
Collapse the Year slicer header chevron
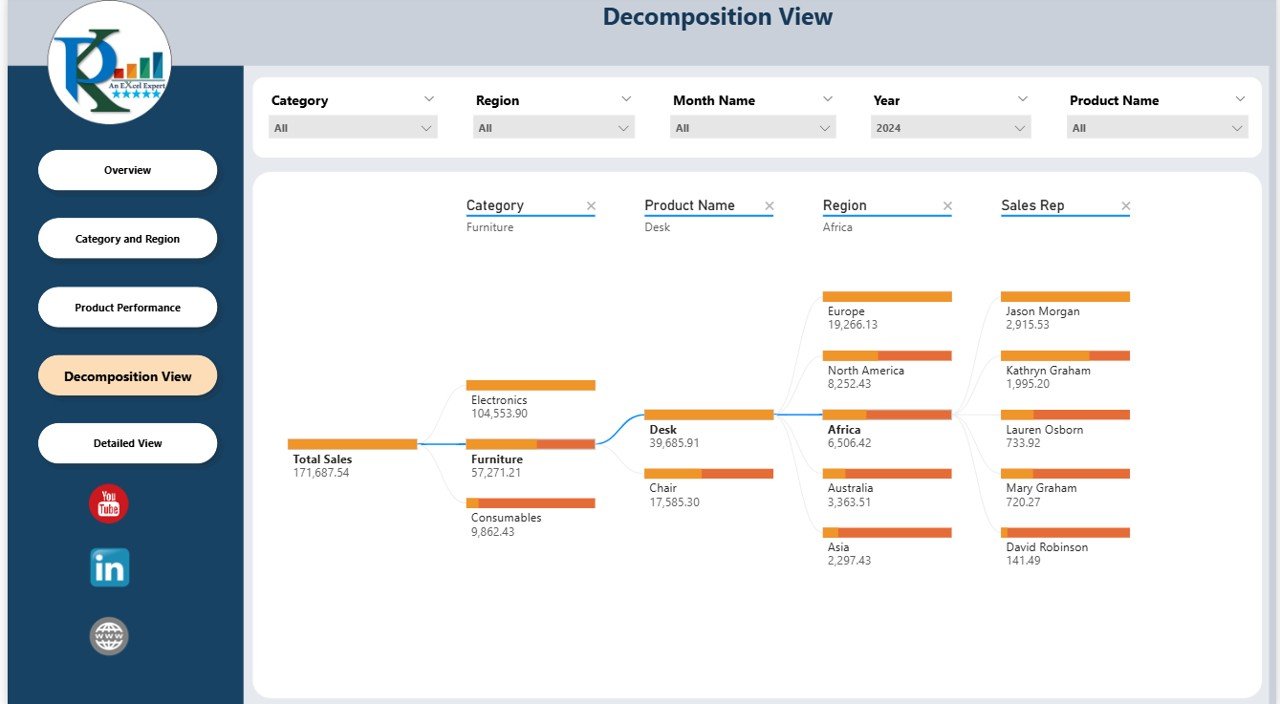(1022, 99)
